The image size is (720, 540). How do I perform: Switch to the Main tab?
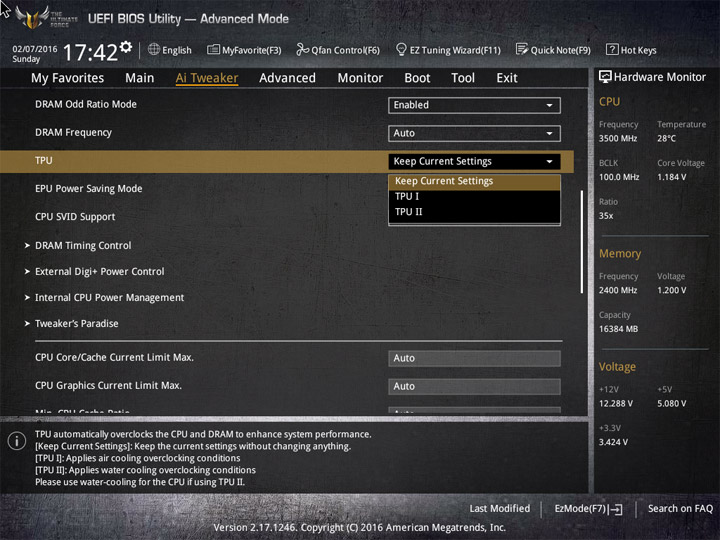tap(140, 78)
